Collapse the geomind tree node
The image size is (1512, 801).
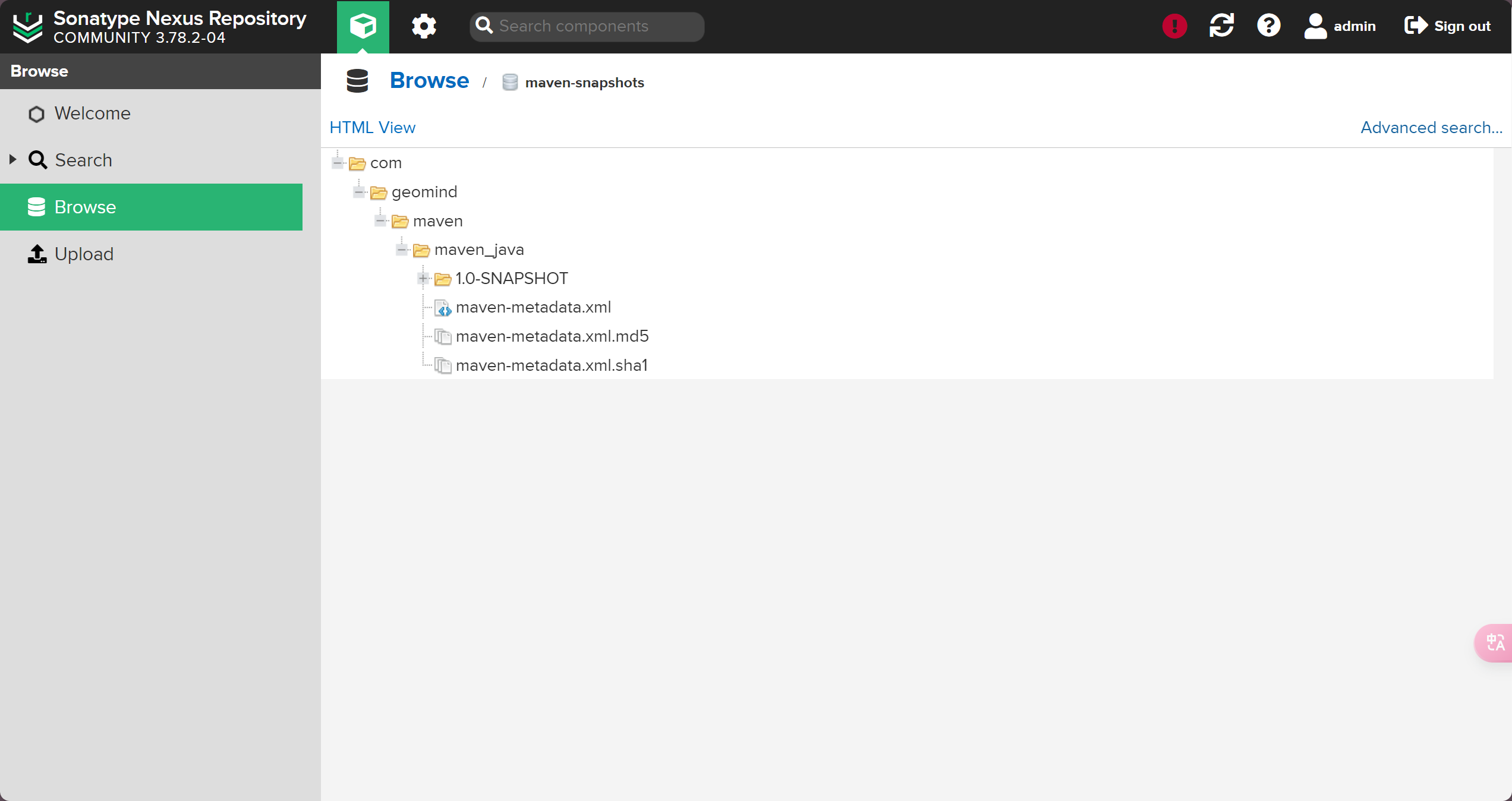click(x=359, y=192)
